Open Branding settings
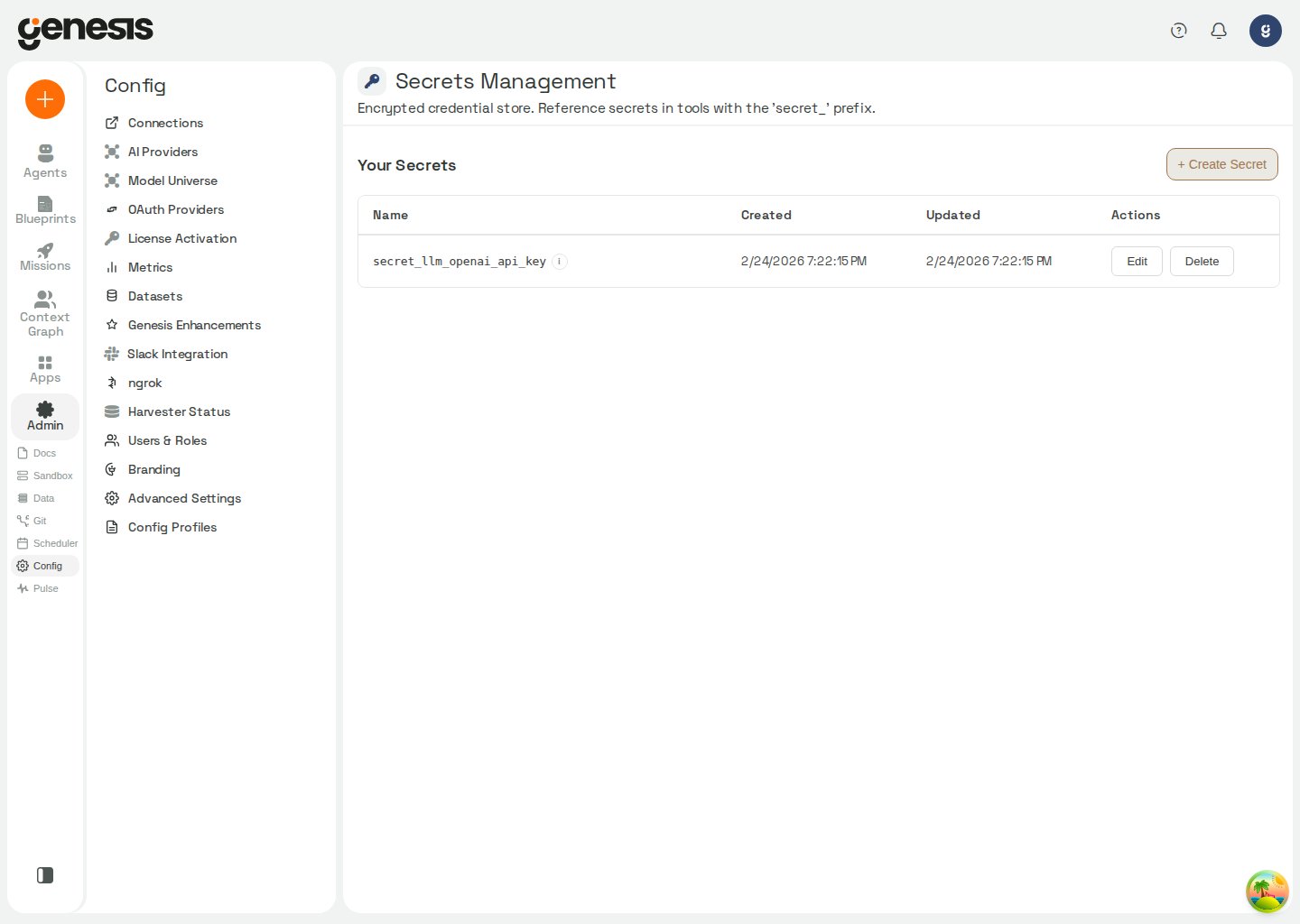 pyautogui.click(x=143, y=469)
